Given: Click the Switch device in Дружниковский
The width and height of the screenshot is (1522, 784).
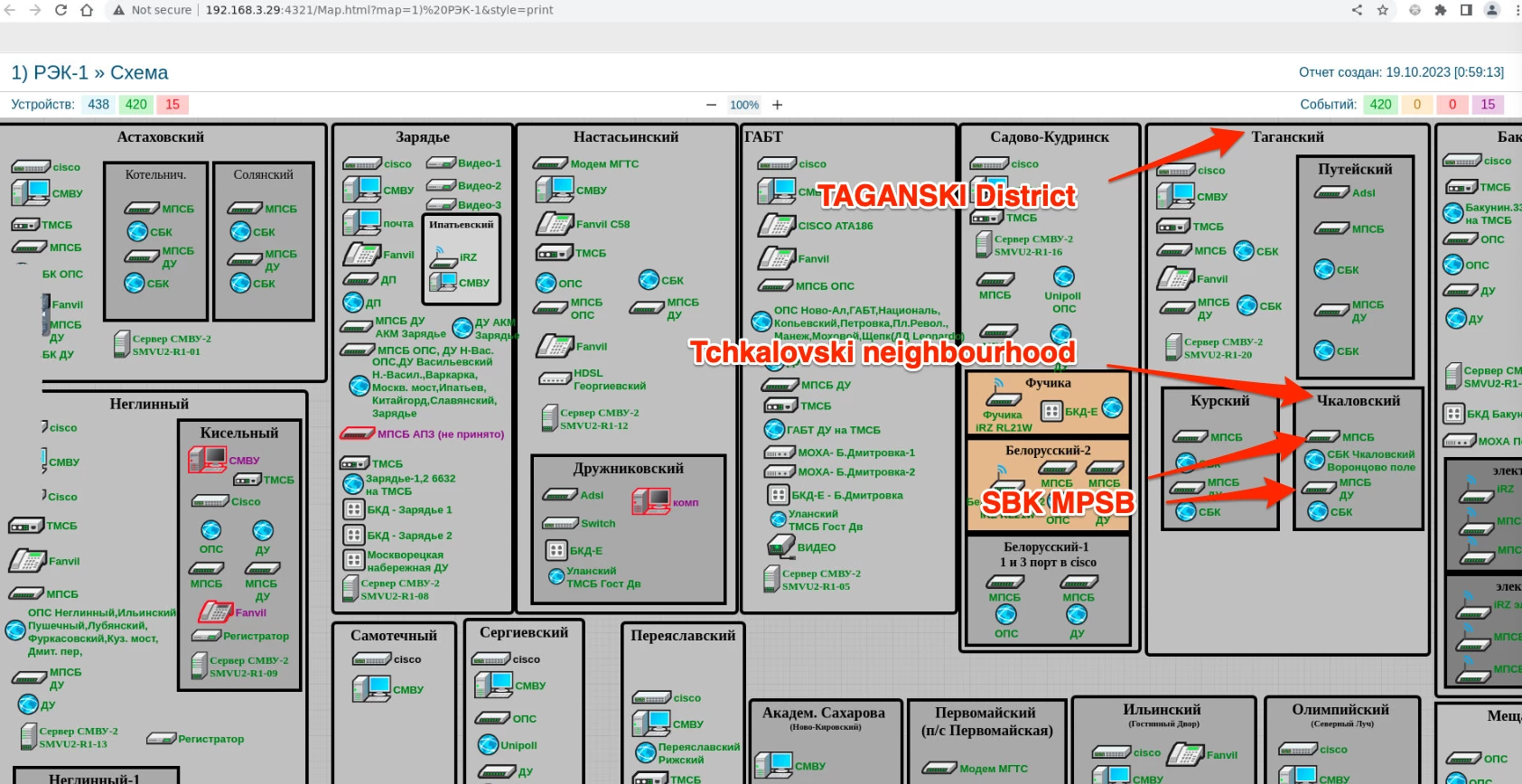Looking at the screenshot, I should [559, 524].
